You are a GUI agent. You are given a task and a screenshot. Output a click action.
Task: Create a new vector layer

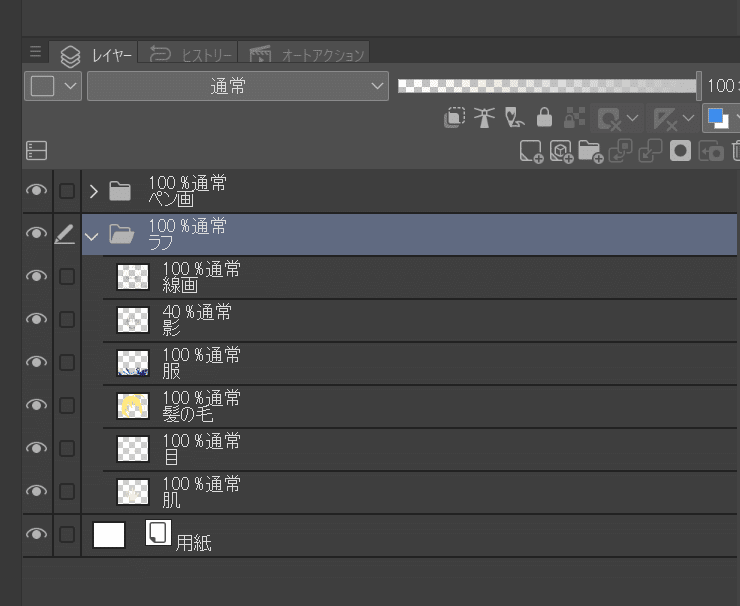[561, 152]
